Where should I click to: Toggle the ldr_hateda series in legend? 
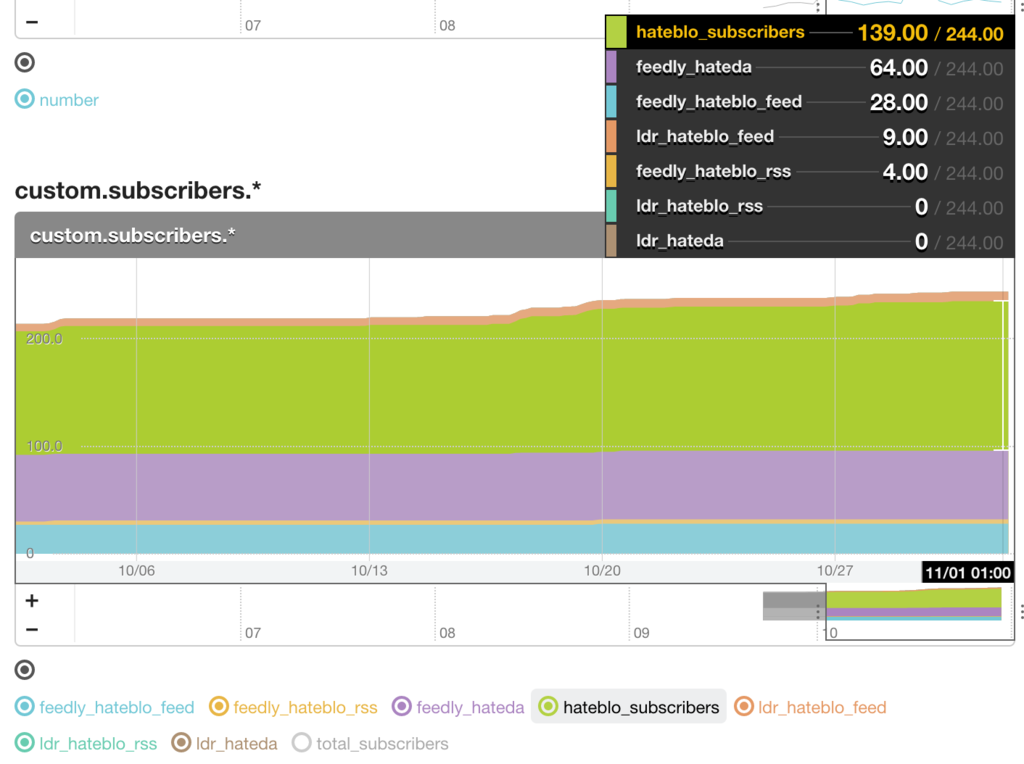coord(224,743)
